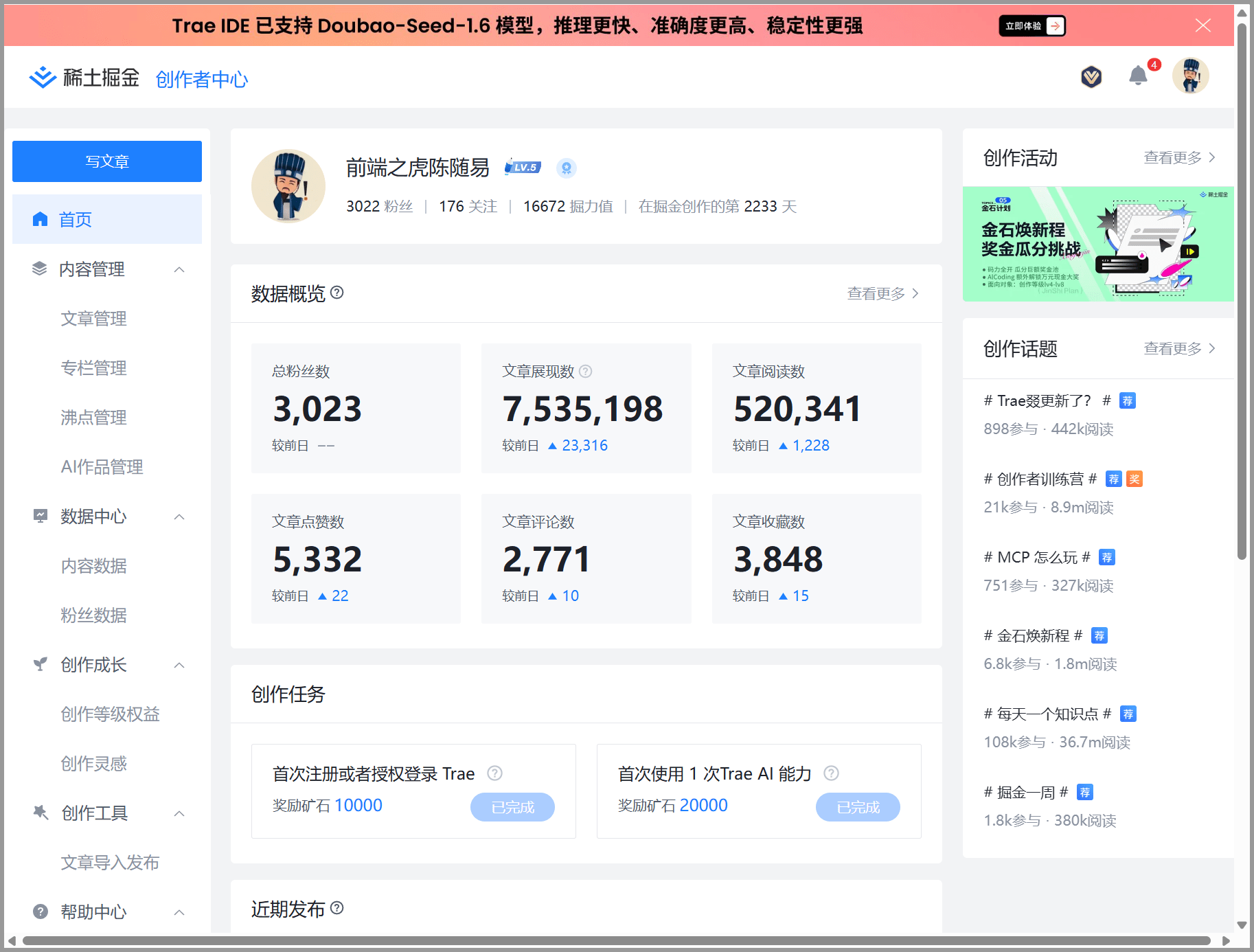Click the blue medal badge next to LV.5

pyautogui.click(x=566, y=168)
